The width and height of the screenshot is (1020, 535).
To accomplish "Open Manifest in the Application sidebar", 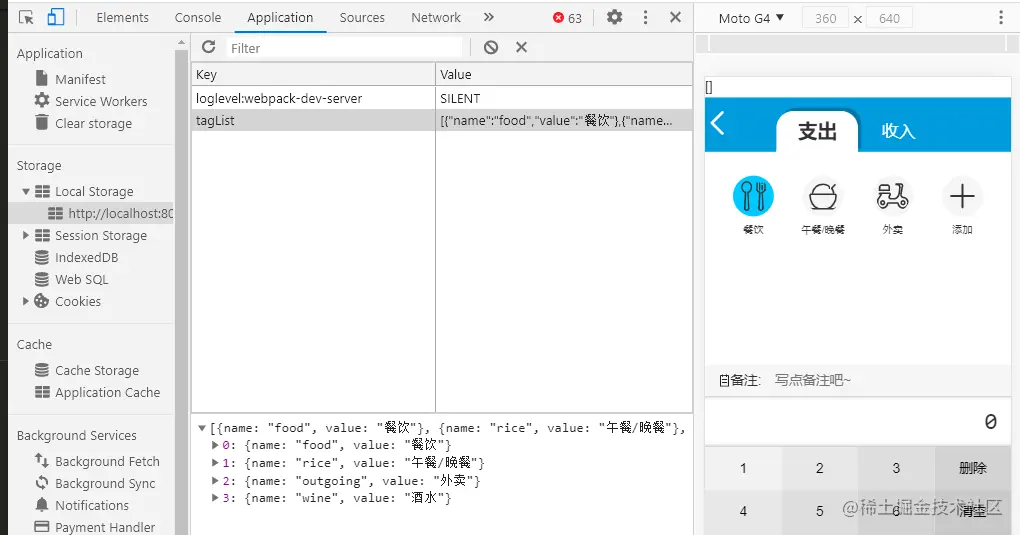I will coord(80,79).
